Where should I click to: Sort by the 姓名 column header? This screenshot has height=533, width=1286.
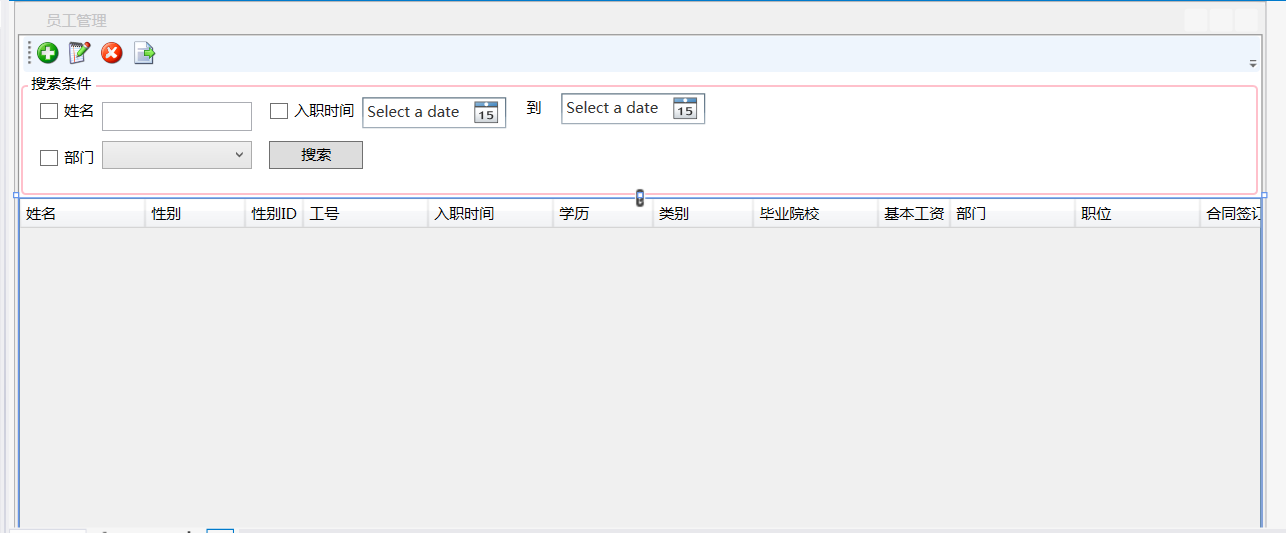click(x=82, y=214)
